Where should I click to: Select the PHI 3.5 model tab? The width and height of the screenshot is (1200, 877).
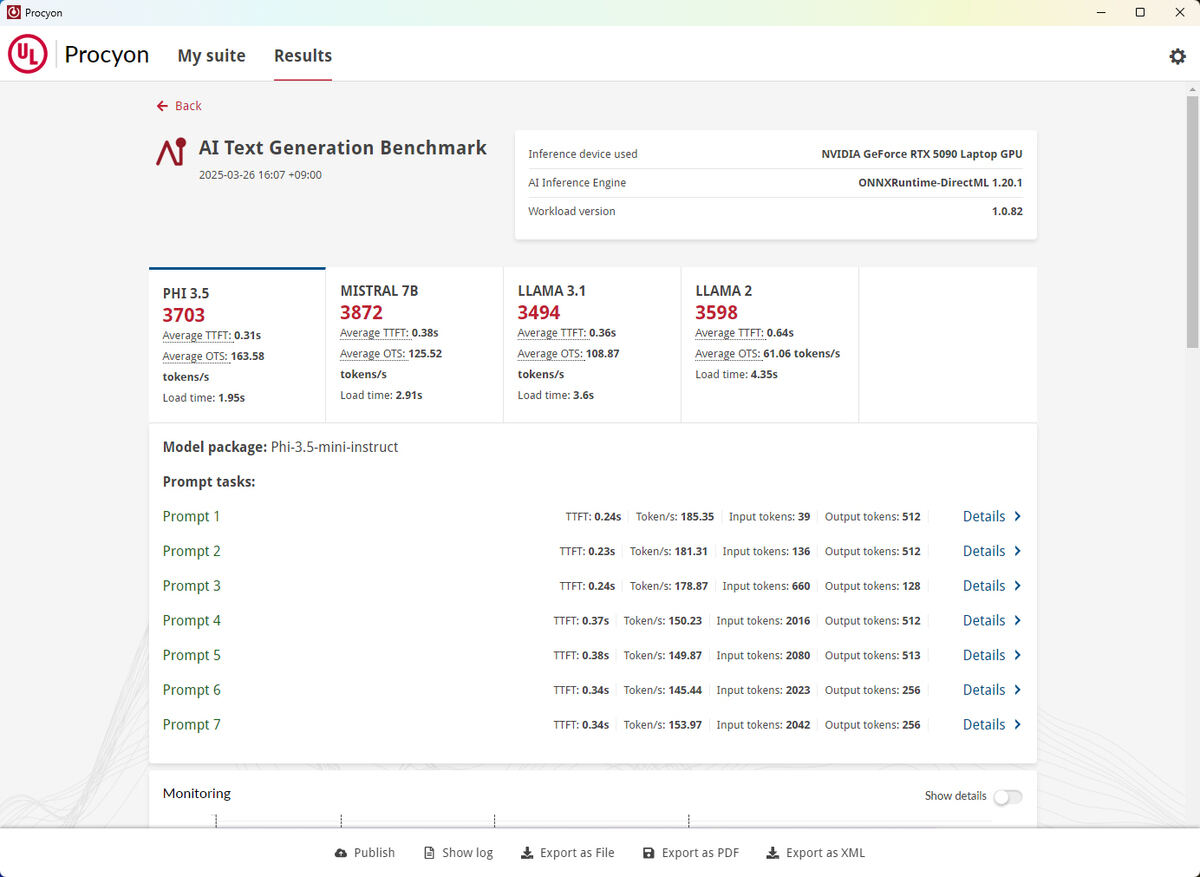tap(237, 345)
